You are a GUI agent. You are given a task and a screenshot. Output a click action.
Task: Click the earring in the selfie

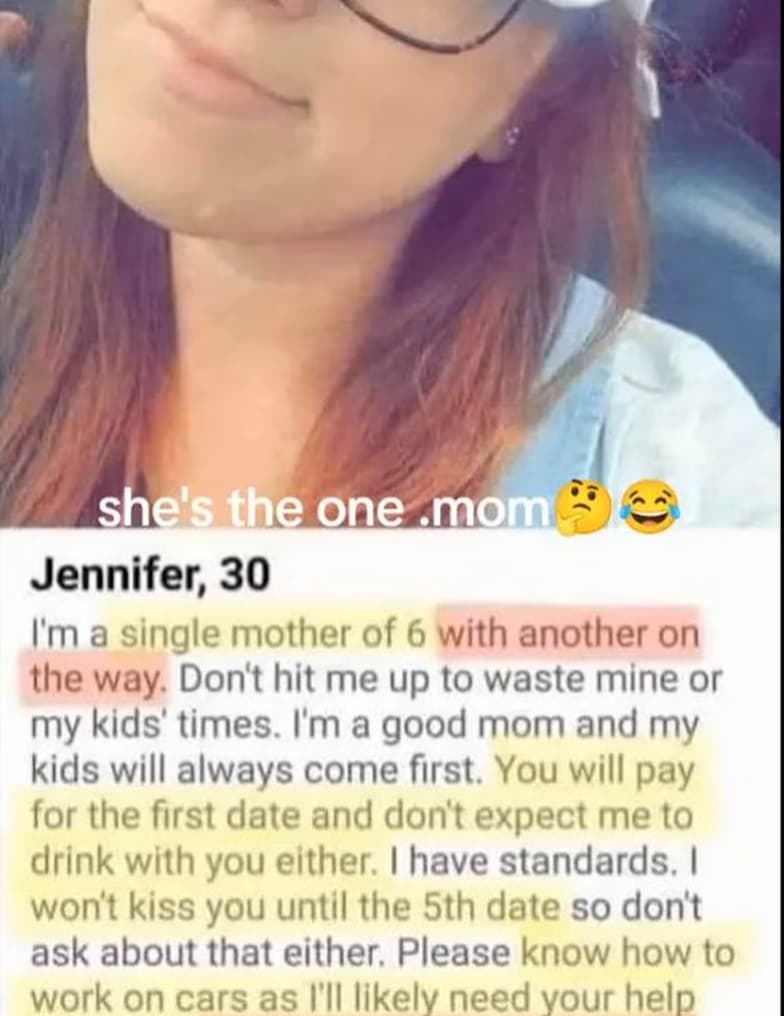tap(514, 136)
